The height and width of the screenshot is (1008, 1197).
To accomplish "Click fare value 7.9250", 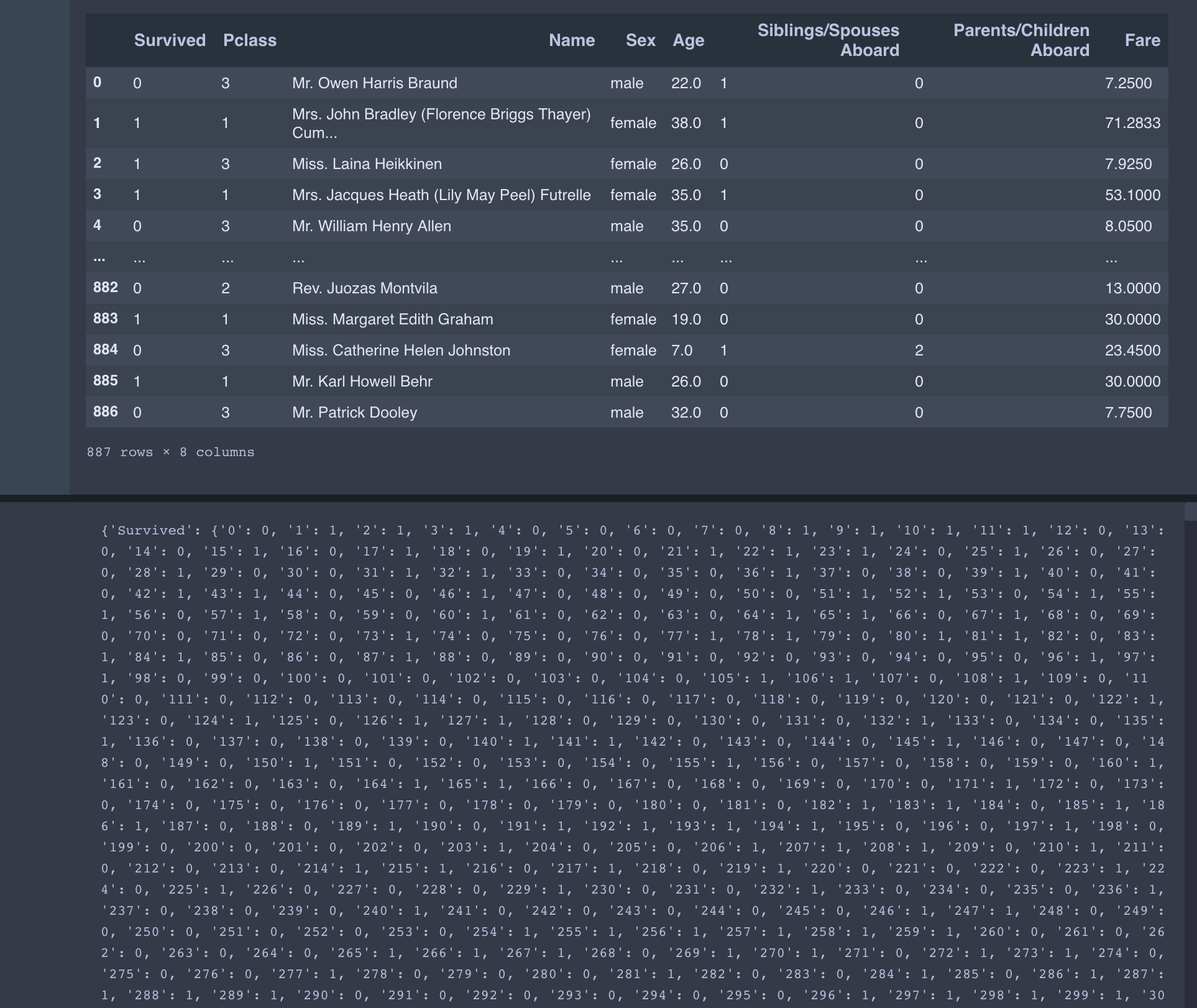I will tap(1128, 164).
